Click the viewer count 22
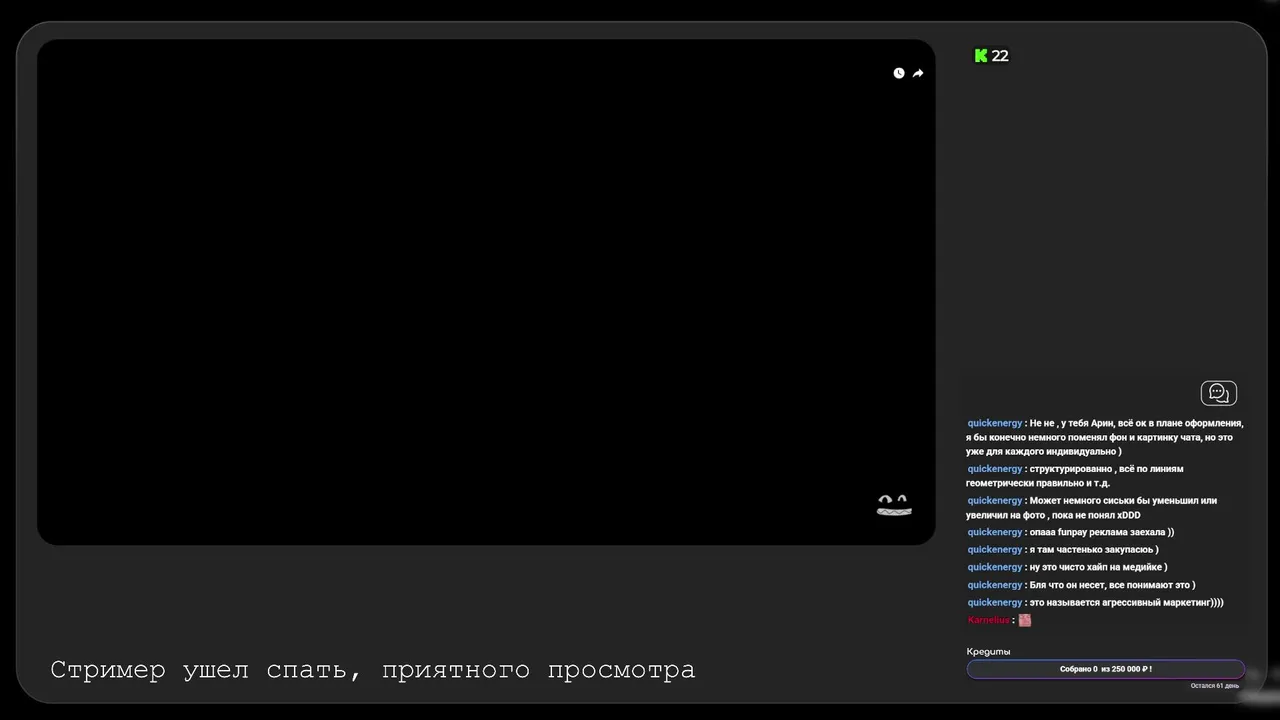This screenshot has width=1280, height=720. tap(1000, 56)
